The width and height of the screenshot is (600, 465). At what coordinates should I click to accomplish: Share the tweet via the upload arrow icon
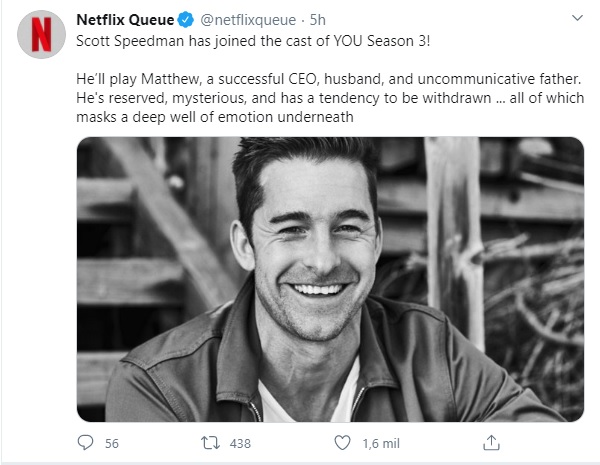coord(491,442)
